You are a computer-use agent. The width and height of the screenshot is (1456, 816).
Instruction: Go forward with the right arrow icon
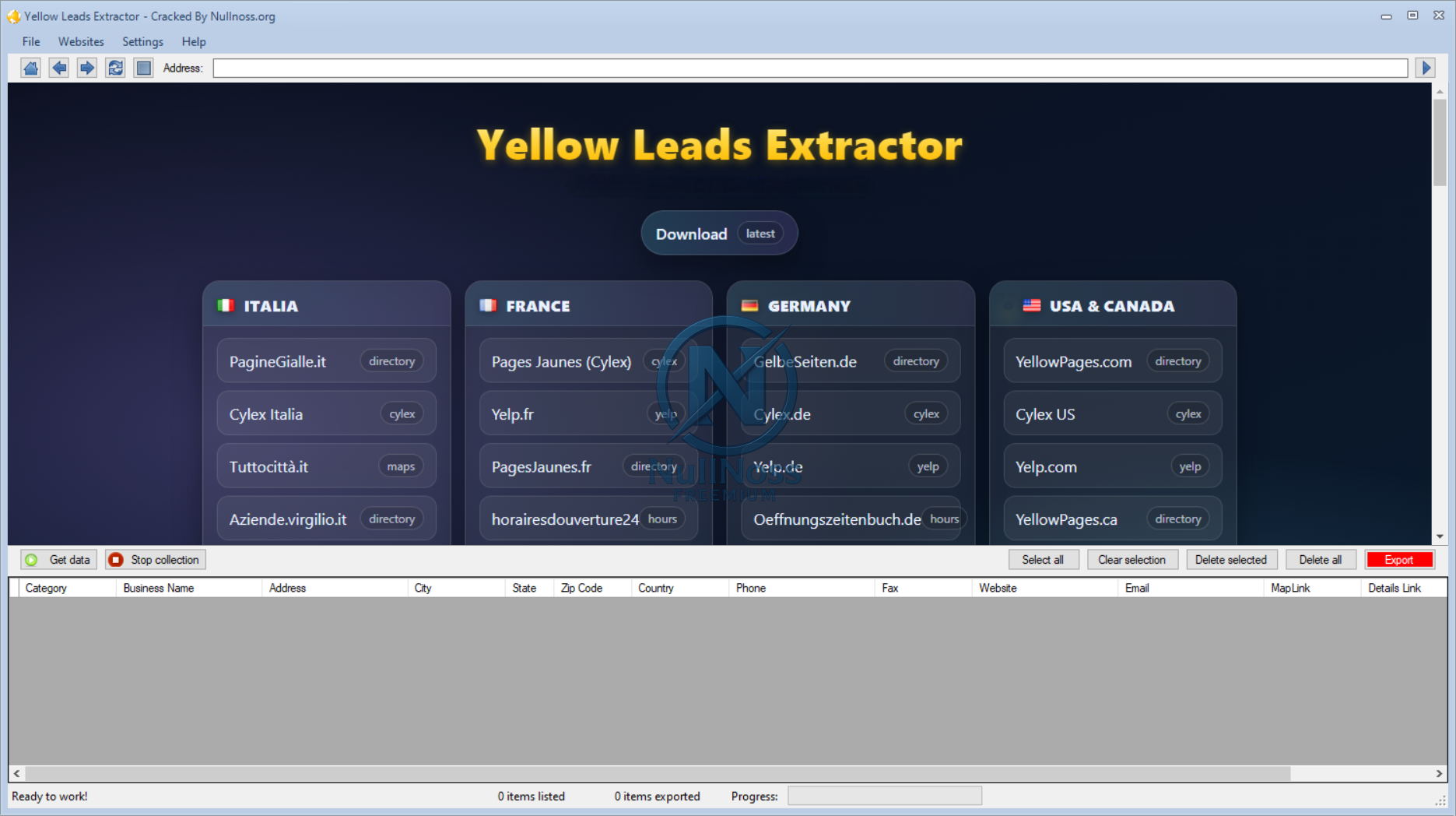(87, 69)
